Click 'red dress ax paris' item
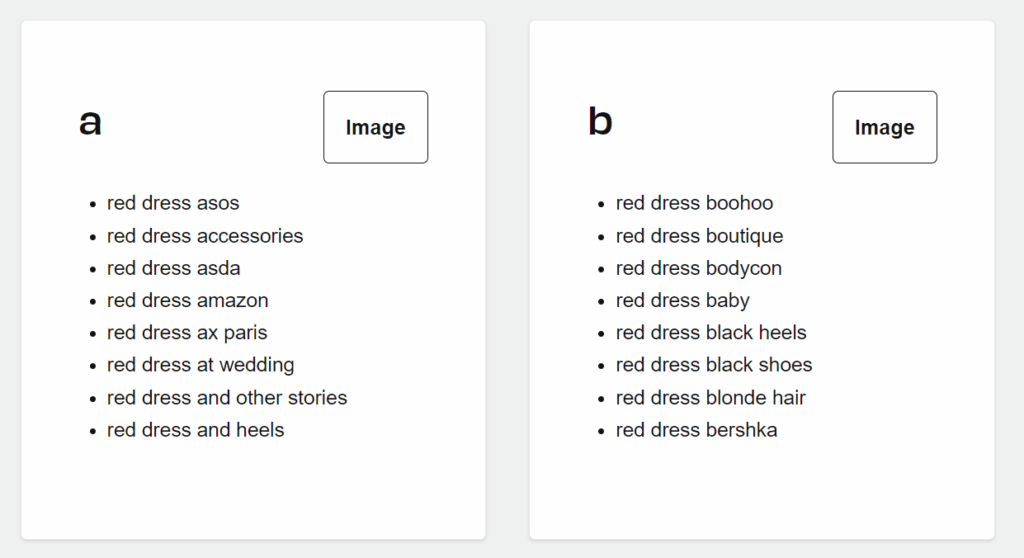Viewport: 1024px width, 558px height. point(187,332)
